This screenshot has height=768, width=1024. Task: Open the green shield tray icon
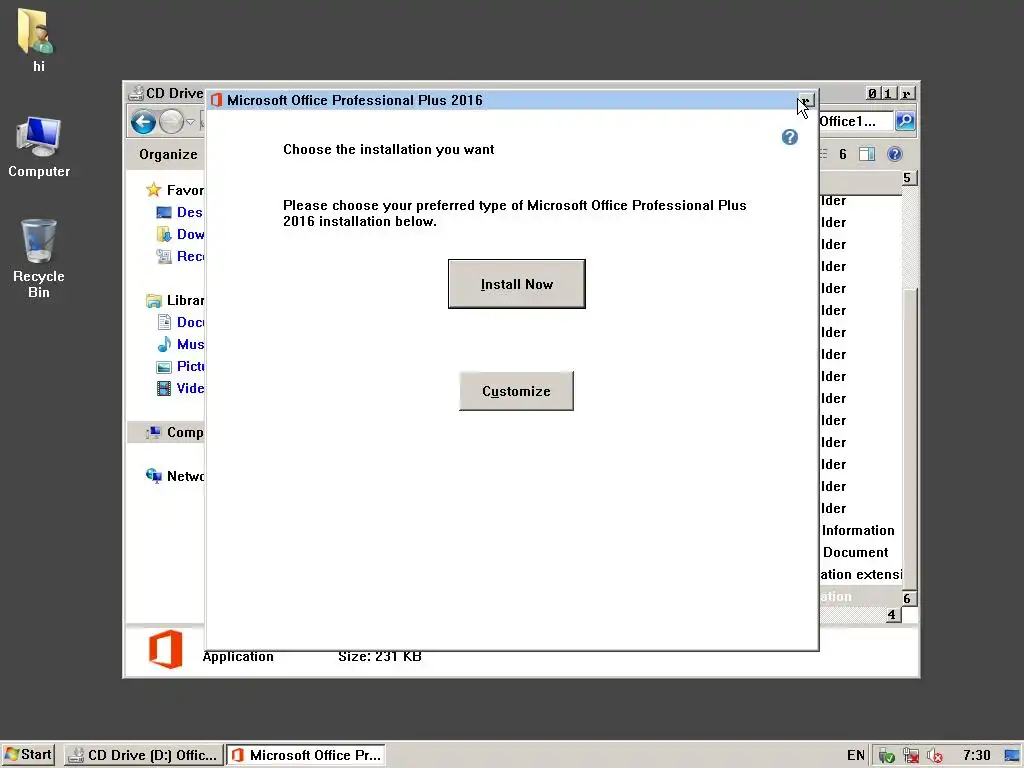tap(886, 756)
